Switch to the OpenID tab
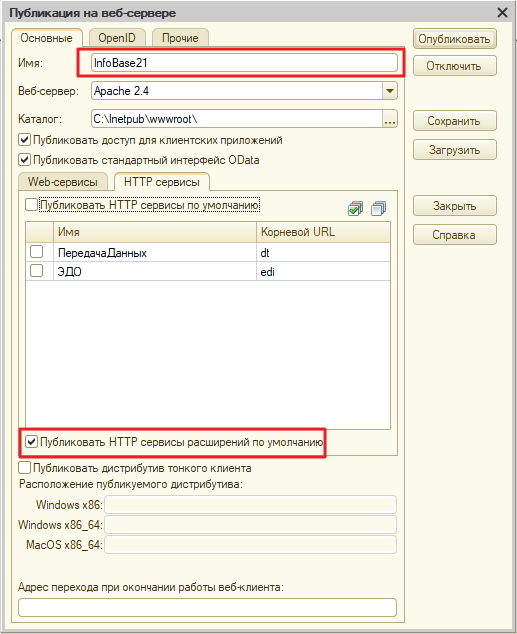Viewport: 517px width, 634px height. pyautogui.click(x=117, y=38)
